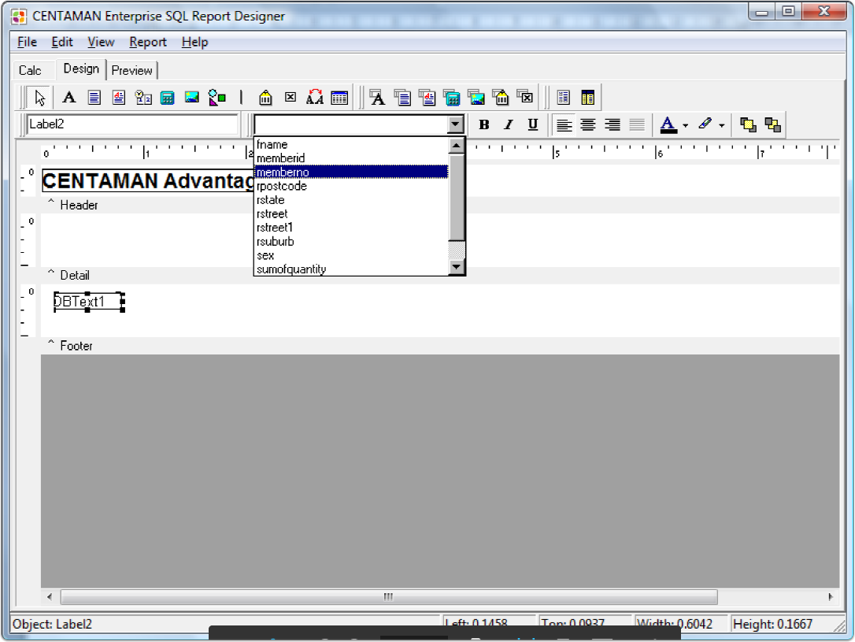Switch to the Preview tab
Screen dimensions: 855x642
point(131,70)
